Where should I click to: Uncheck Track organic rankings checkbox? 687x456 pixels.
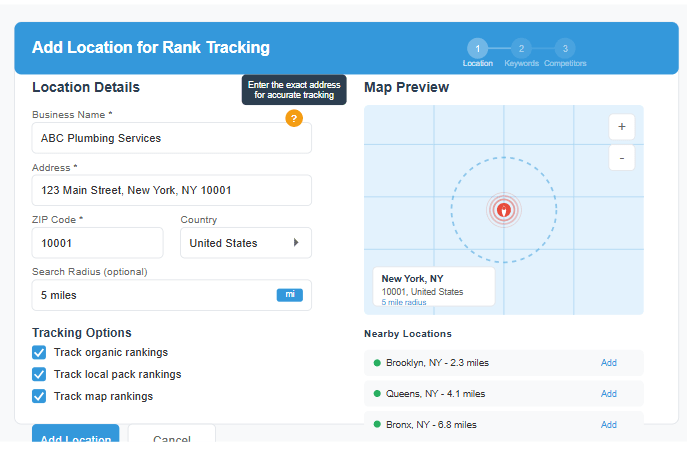pyautogui.click(x=39, y=352)
